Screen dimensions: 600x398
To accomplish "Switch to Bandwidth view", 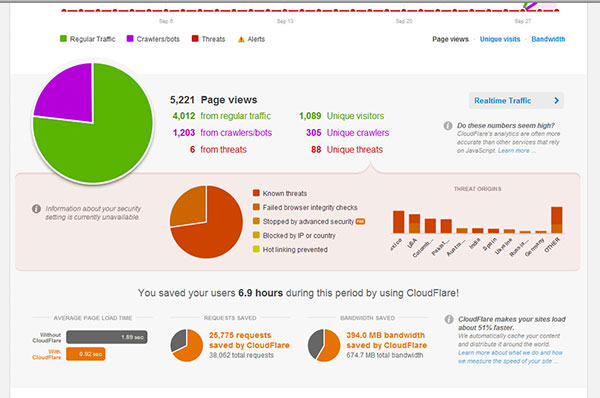I will (x=548, y=39).
